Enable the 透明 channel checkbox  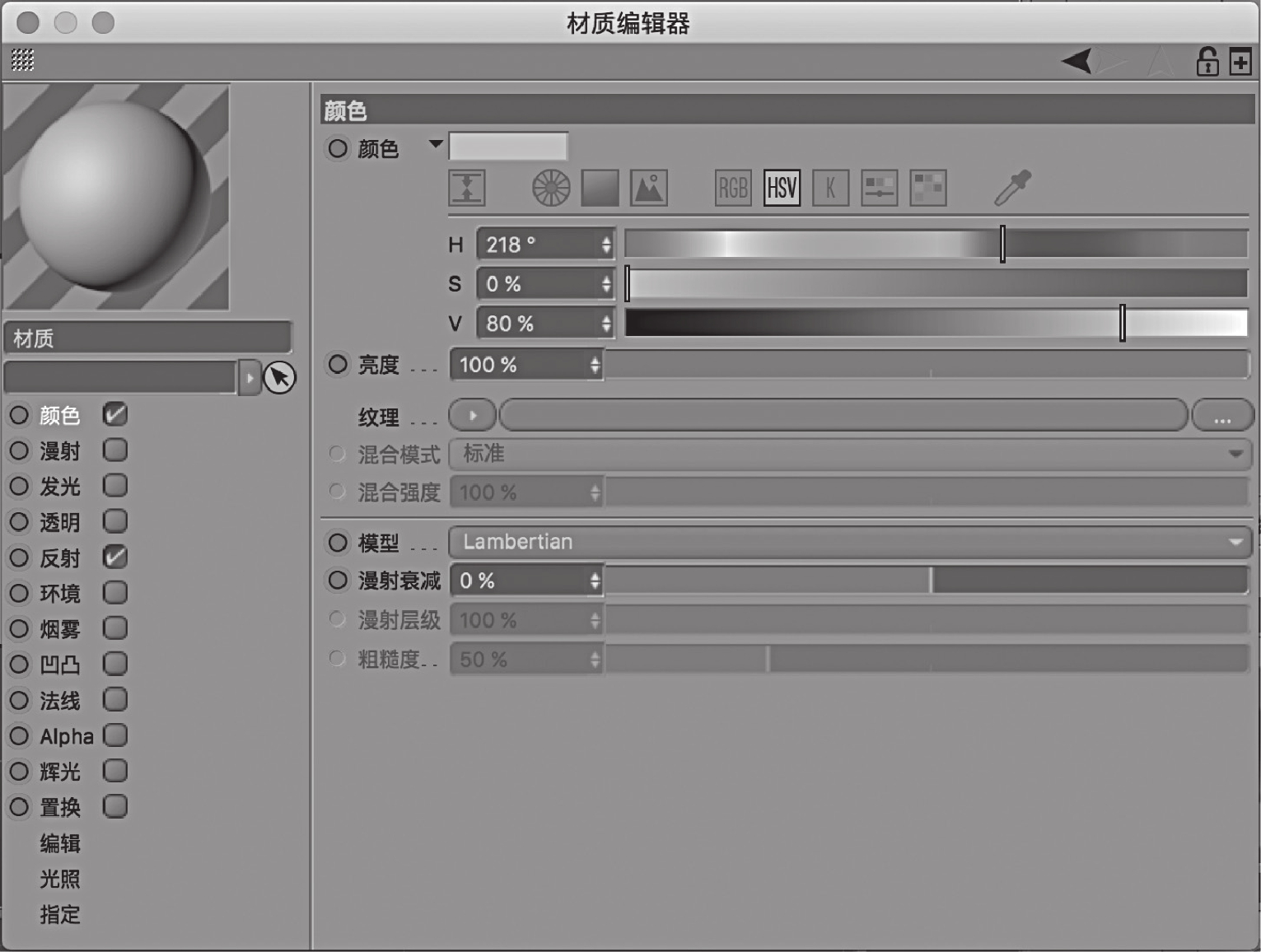pyautogui.click(x=115, y=521)
